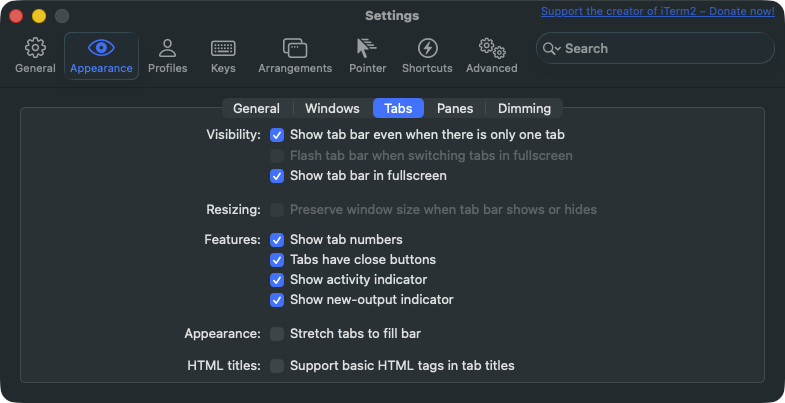
Task: Enable Stretch tabs to fill bar
Action: point(277,334)
